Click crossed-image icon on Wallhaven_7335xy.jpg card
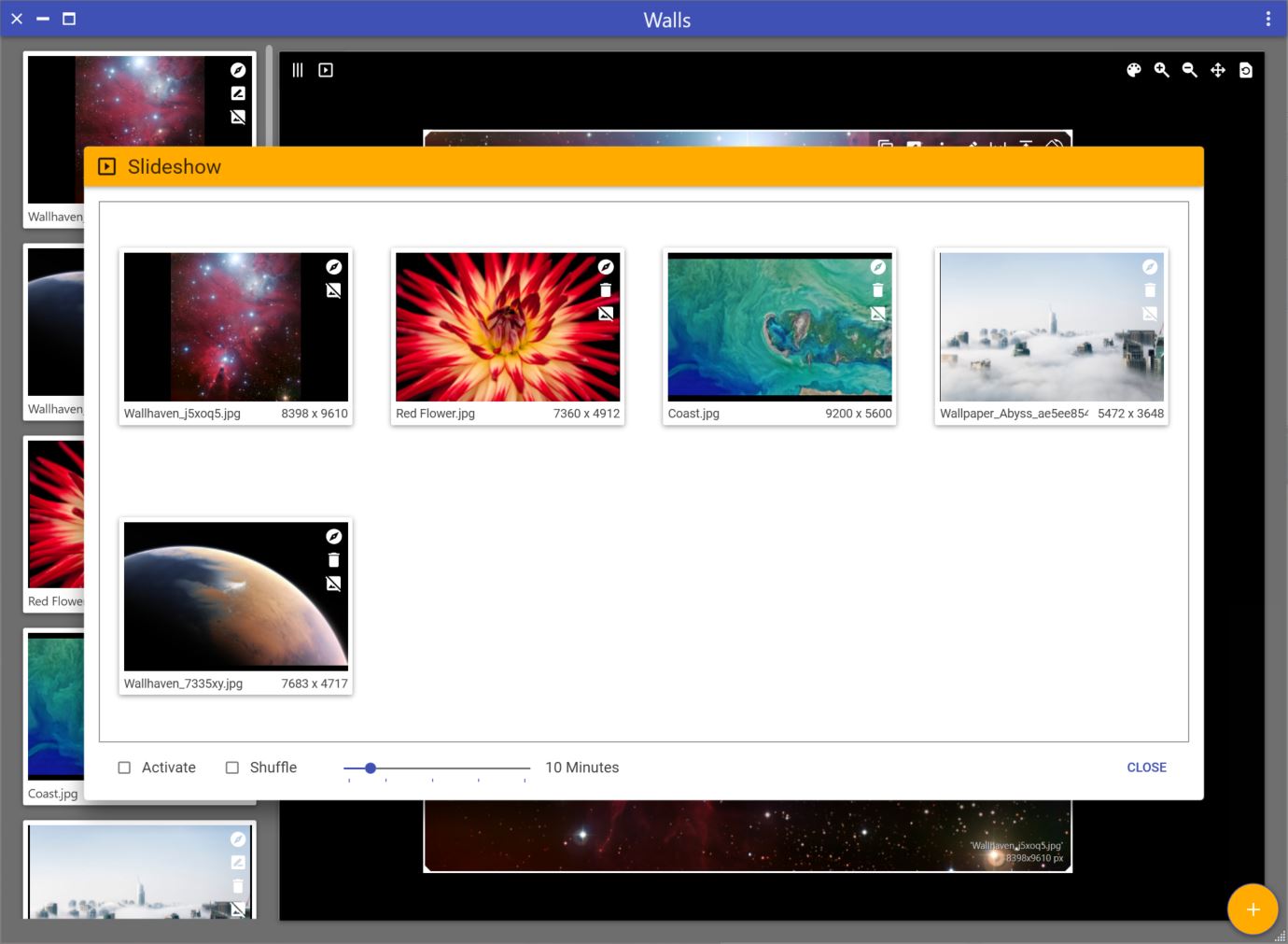 [x=333, y=584]
